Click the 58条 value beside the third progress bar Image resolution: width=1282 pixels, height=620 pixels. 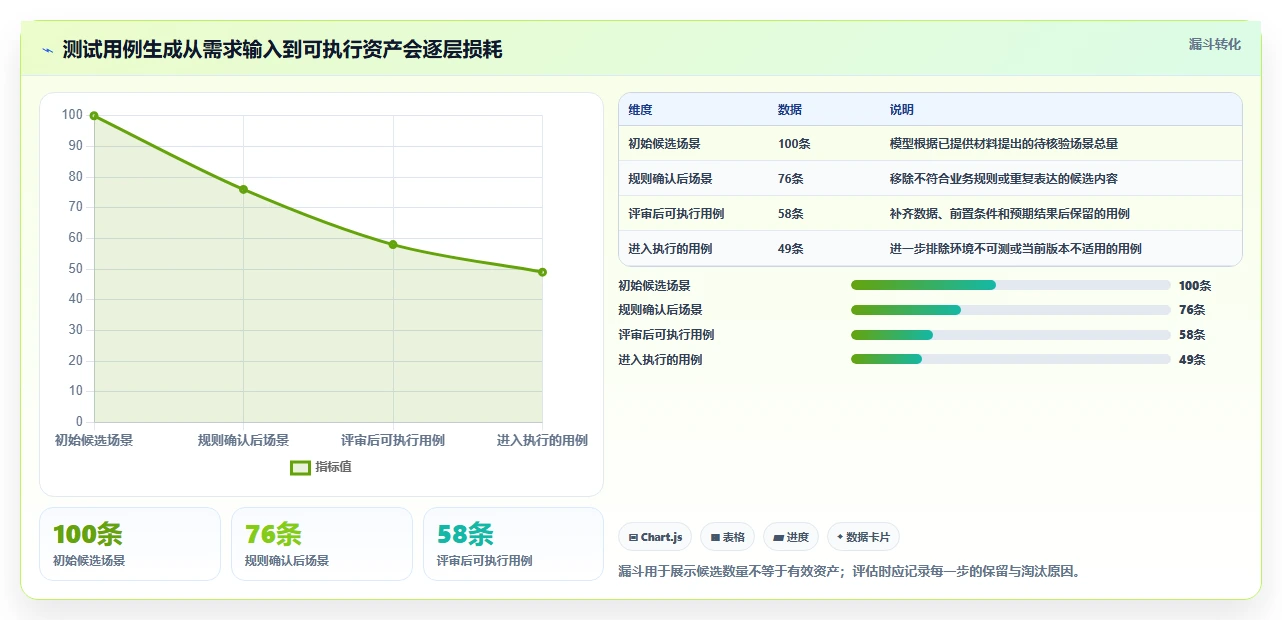click(x=1192, y=335)
